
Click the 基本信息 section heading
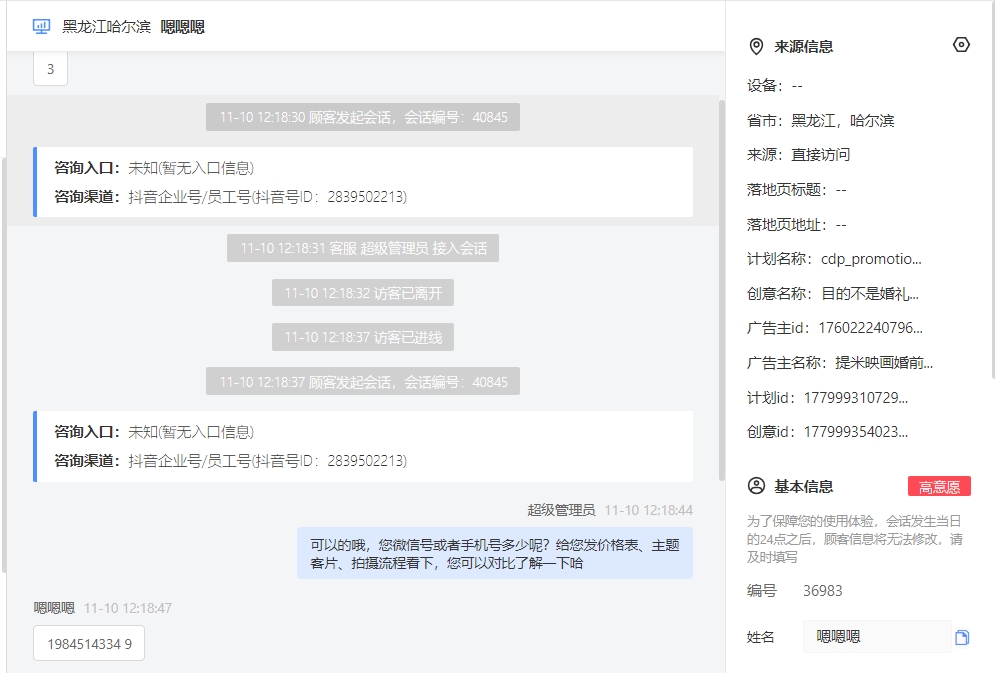click(x=803, y=487)
